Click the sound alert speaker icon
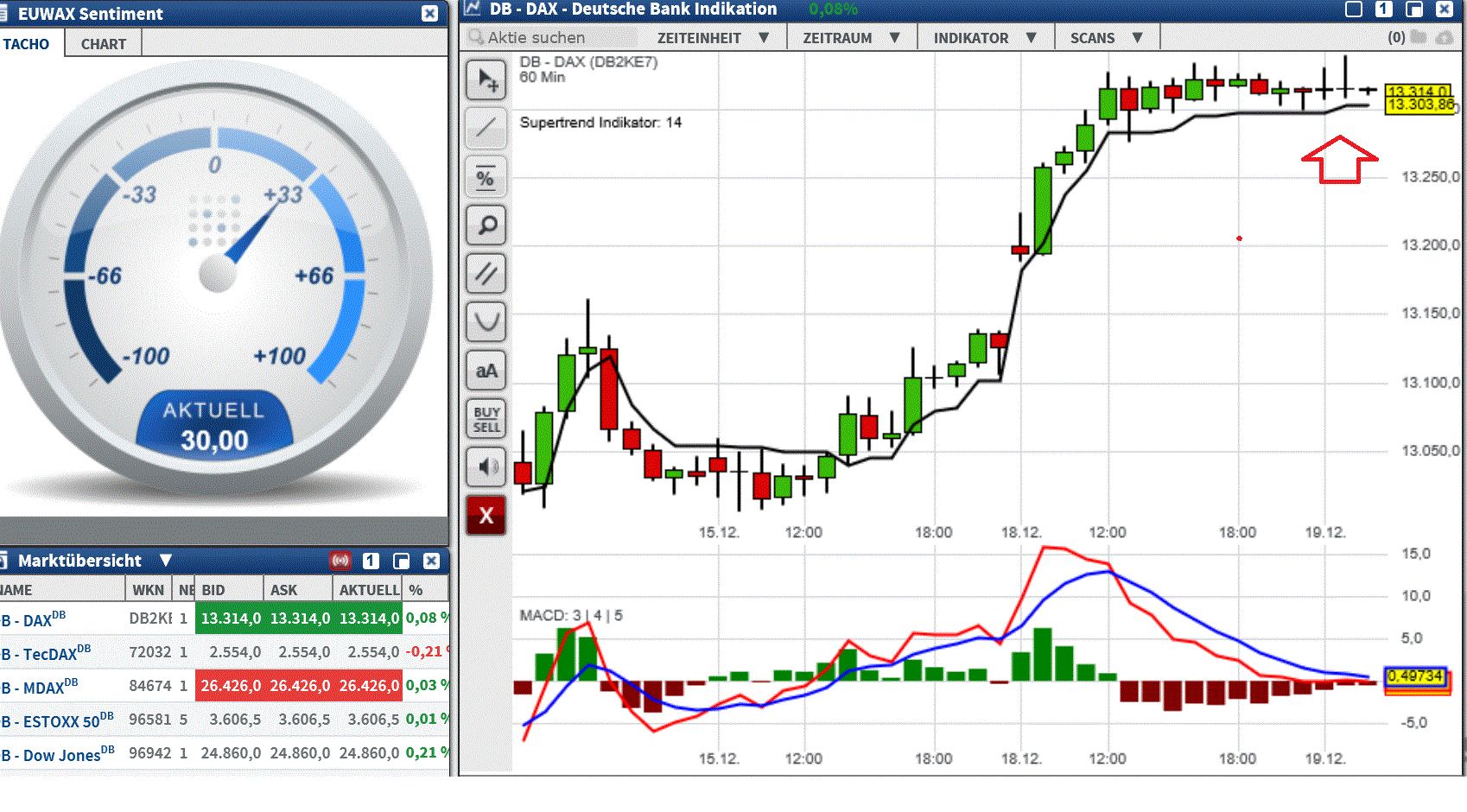This screenshot has width=1467, height=812. (x=486, y=466)
